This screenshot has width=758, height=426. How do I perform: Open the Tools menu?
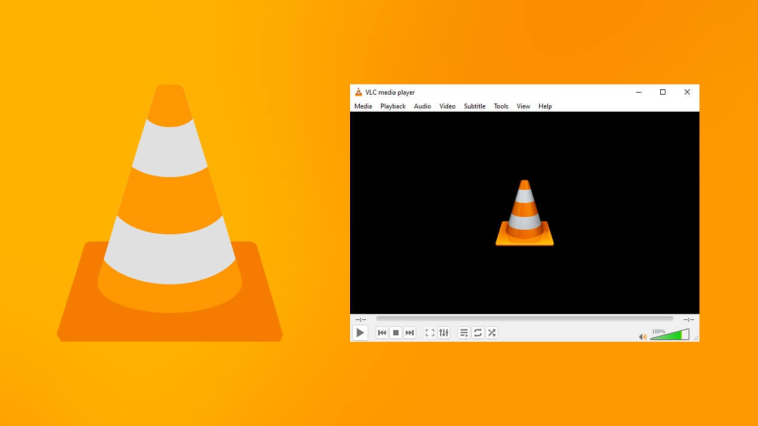click(x=501, y=106)
